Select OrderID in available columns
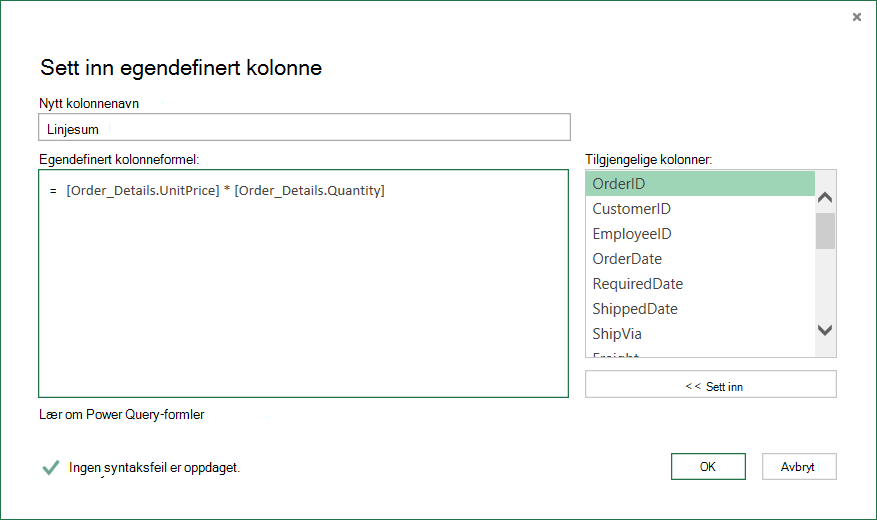The image size is (877, 520). (x=700, y=183)
